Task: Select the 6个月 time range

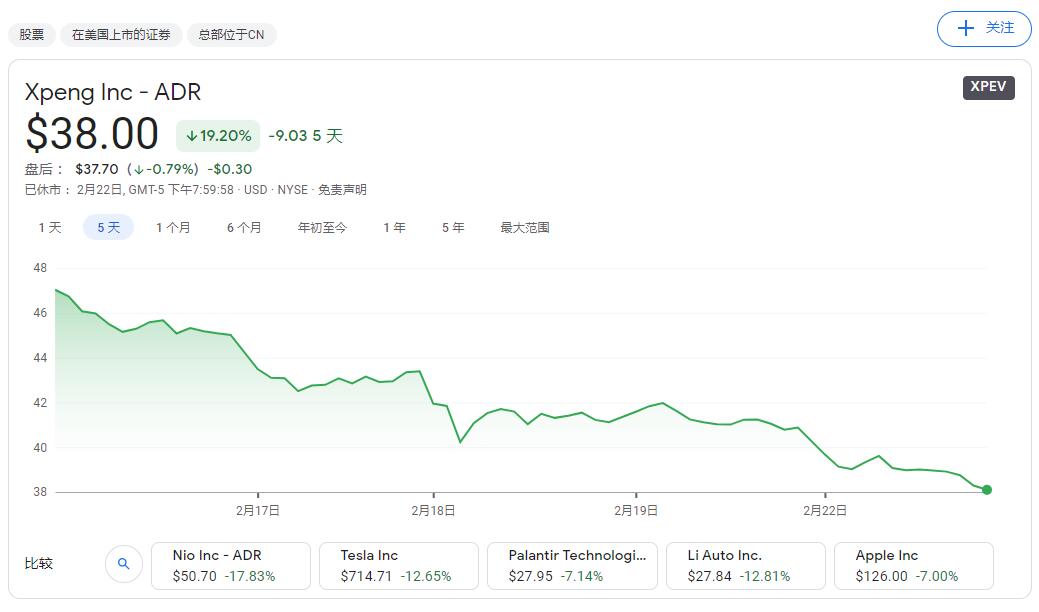Action: click(243, 227)
